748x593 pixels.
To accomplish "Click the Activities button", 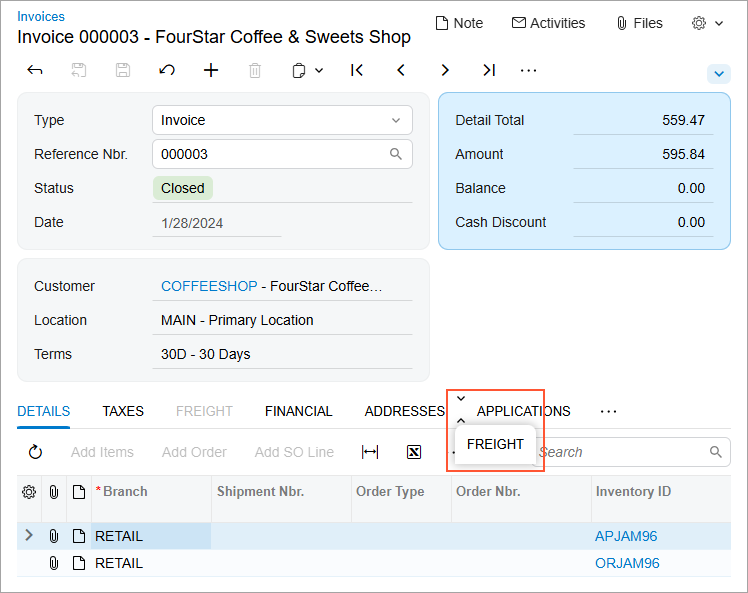I will tap(548, 23).
